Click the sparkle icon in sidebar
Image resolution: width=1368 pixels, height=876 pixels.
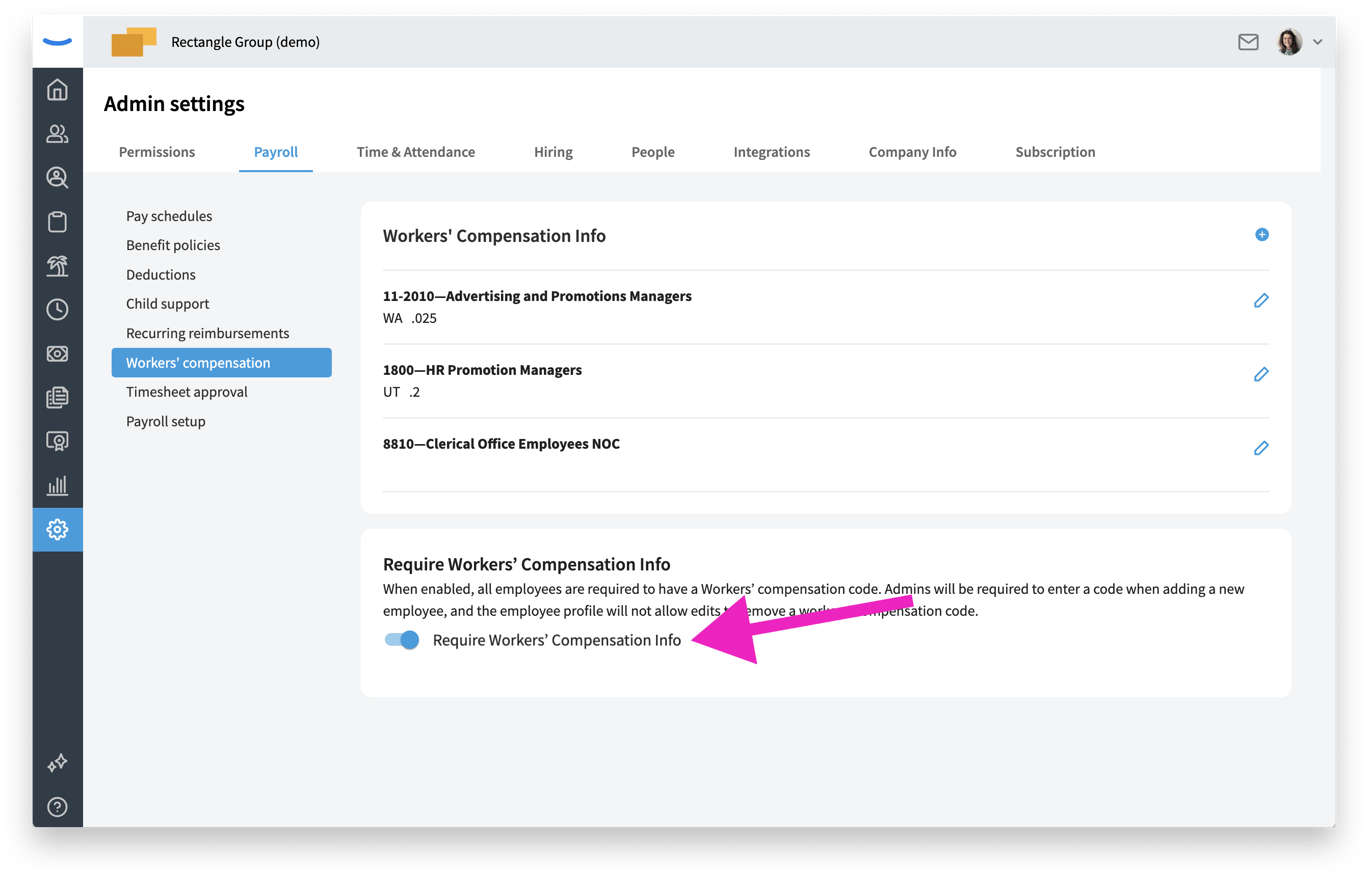pyautogui.click(x=57, y=763)
